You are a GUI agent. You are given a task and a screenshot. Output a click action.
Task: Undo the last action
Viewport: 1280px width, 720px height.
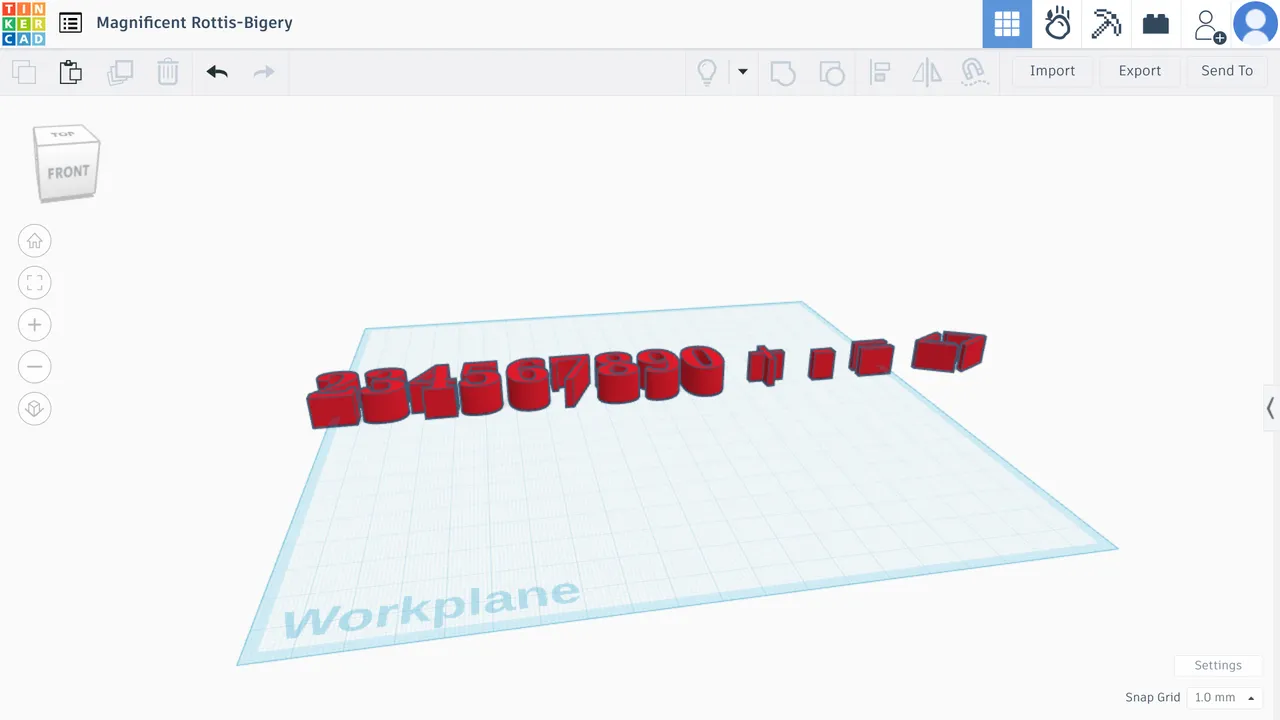coord(217,71)
